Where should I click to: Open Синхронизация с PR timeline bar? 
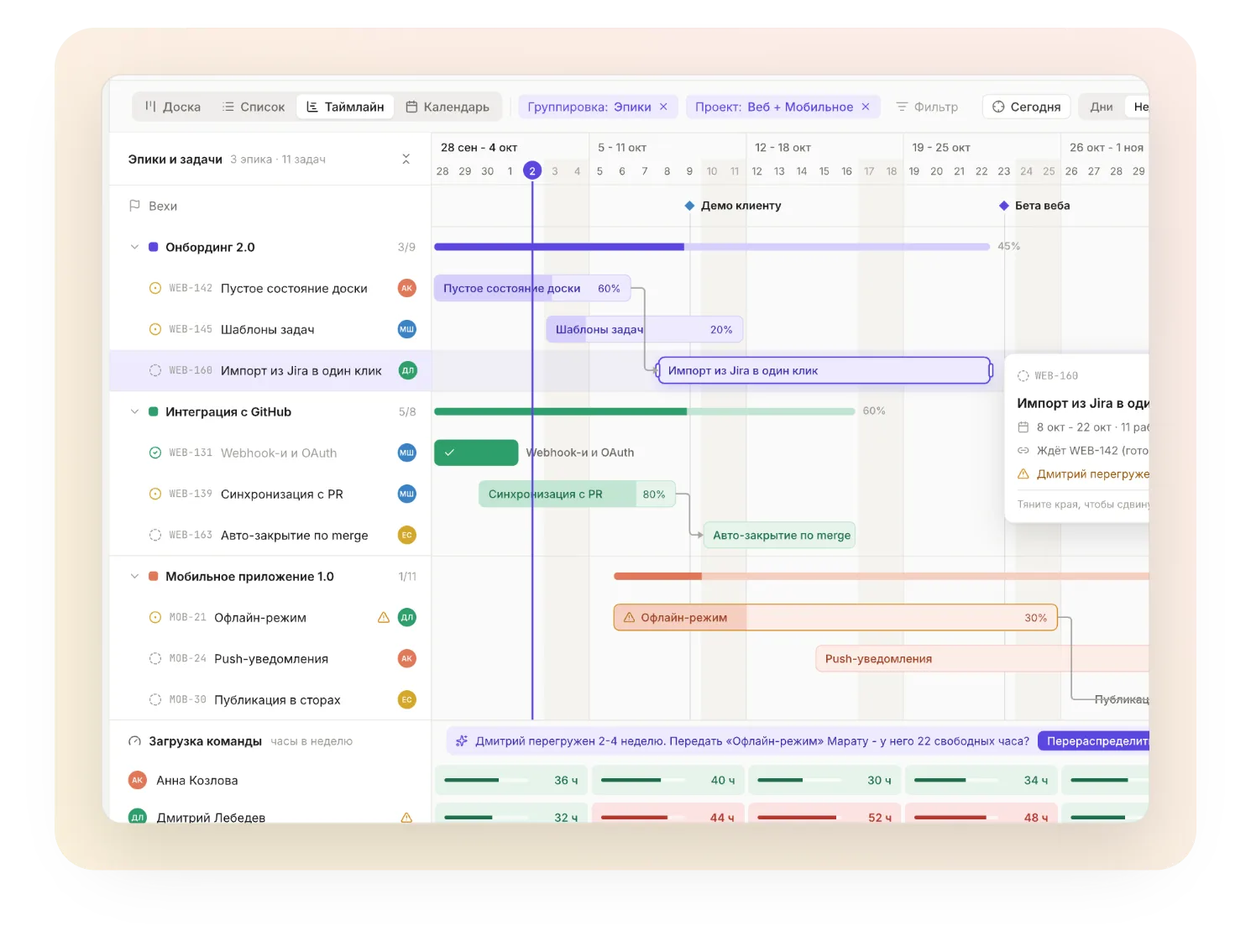coord(577,494)
